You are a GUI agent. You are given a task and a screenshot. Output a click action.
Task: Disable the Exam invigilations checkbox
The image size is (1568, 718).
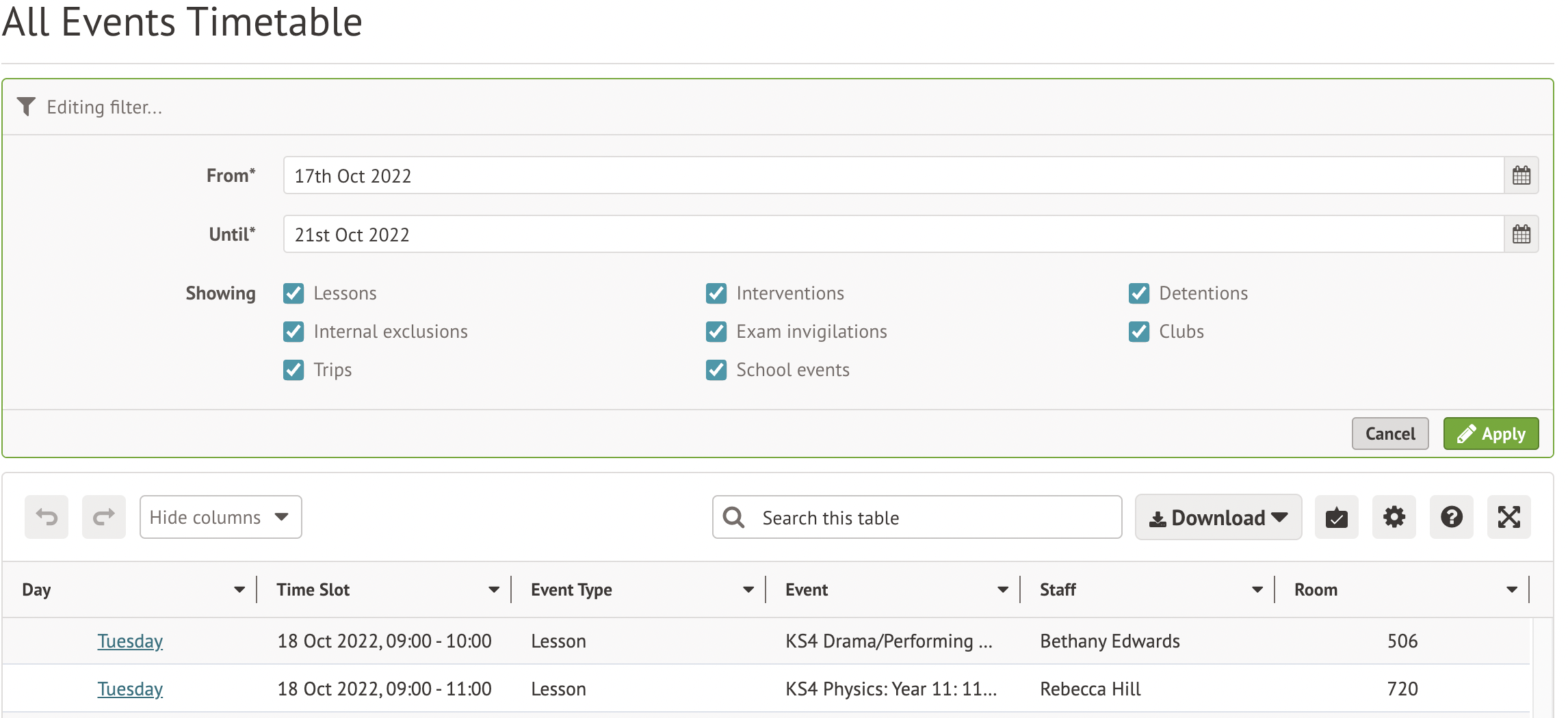pos(716,332)
